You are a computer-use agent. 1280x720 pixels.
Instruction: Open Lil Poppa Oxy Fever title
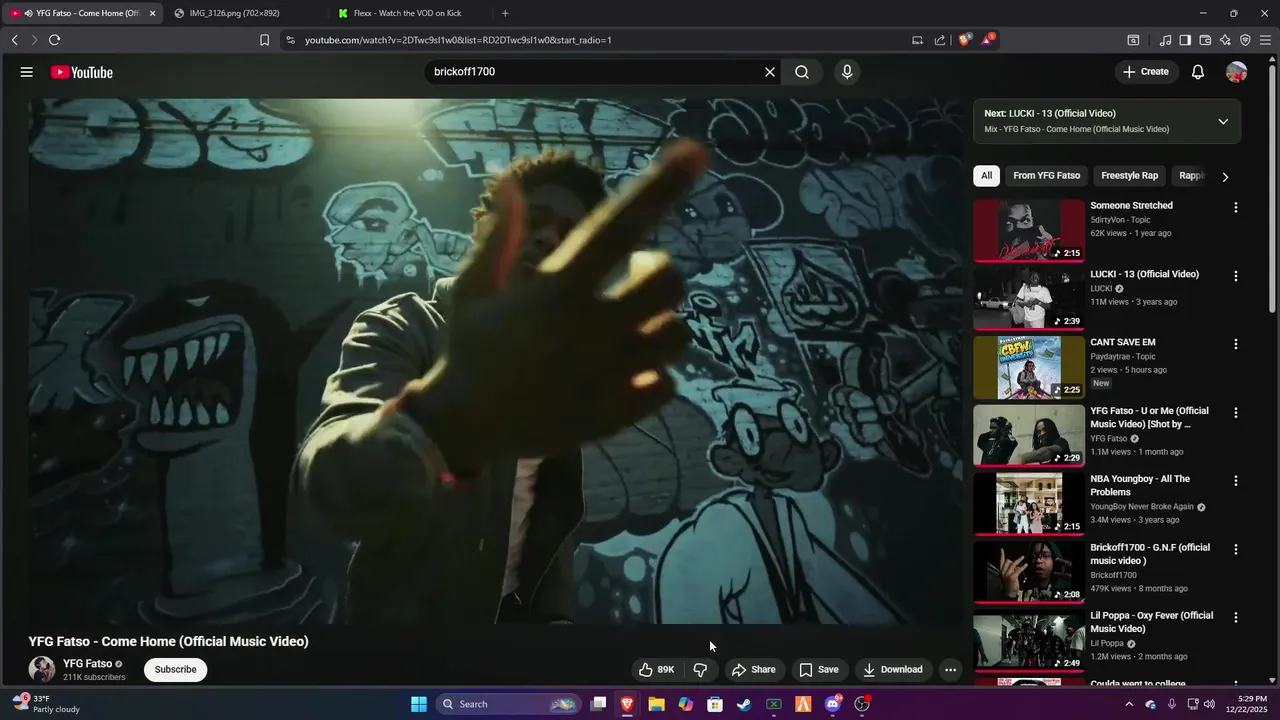click(x=1152, y=622)
